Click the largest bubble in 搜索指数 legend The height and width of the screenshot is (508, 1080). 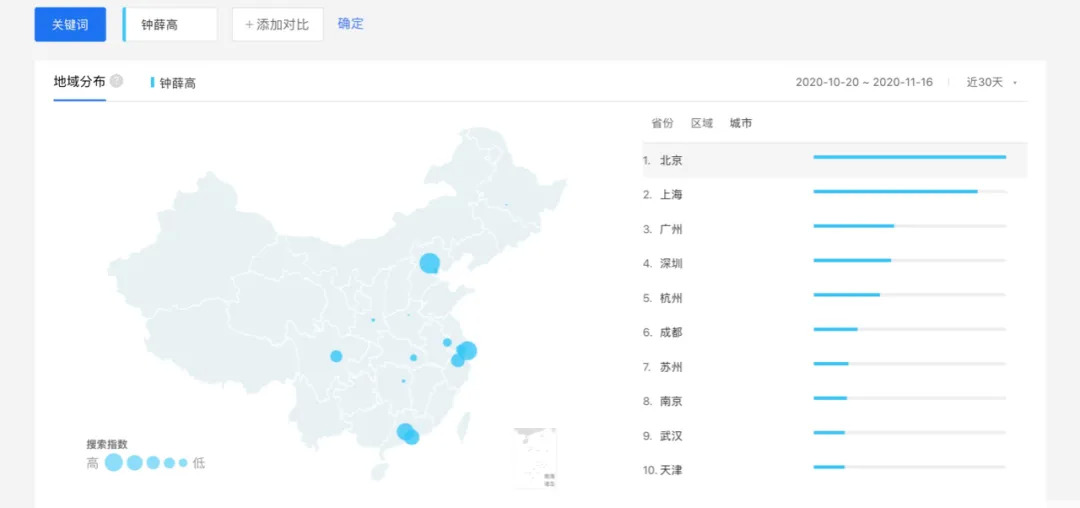(x=114, y=462)
